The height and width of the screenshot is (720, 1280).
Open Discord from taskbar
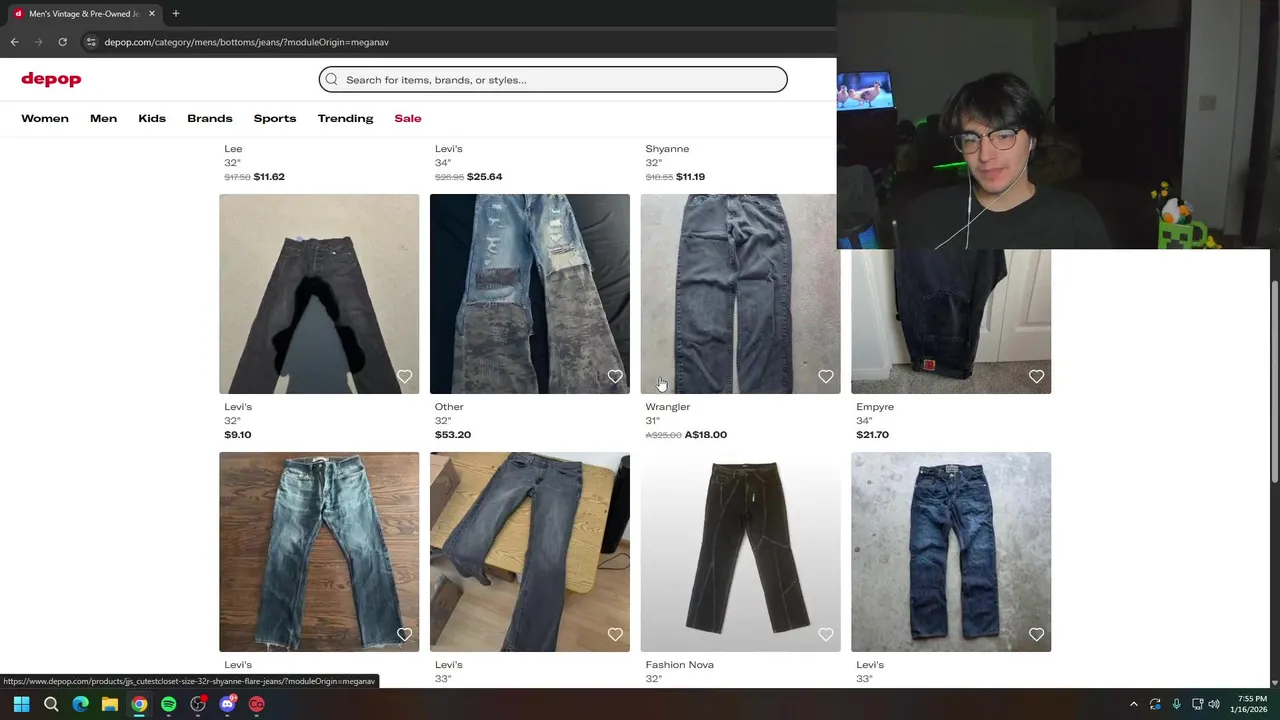click(x=227, y=704)
